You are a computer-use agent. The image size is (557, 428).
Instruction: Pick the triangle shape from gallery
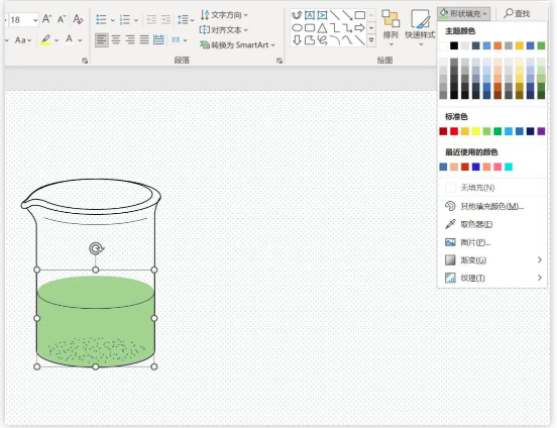click(x=322, y=27)
